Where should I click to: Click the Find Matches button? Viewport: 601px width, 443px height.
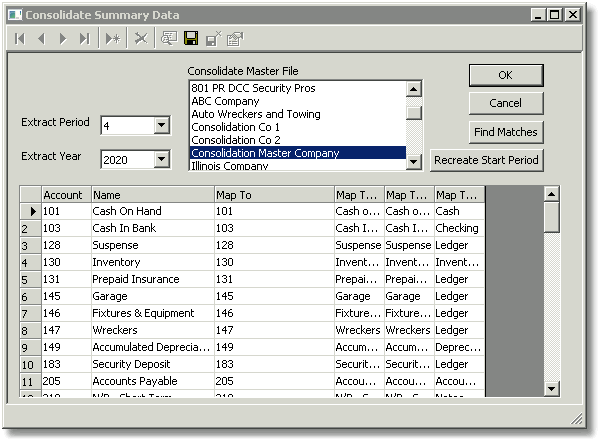coord(506,132)
